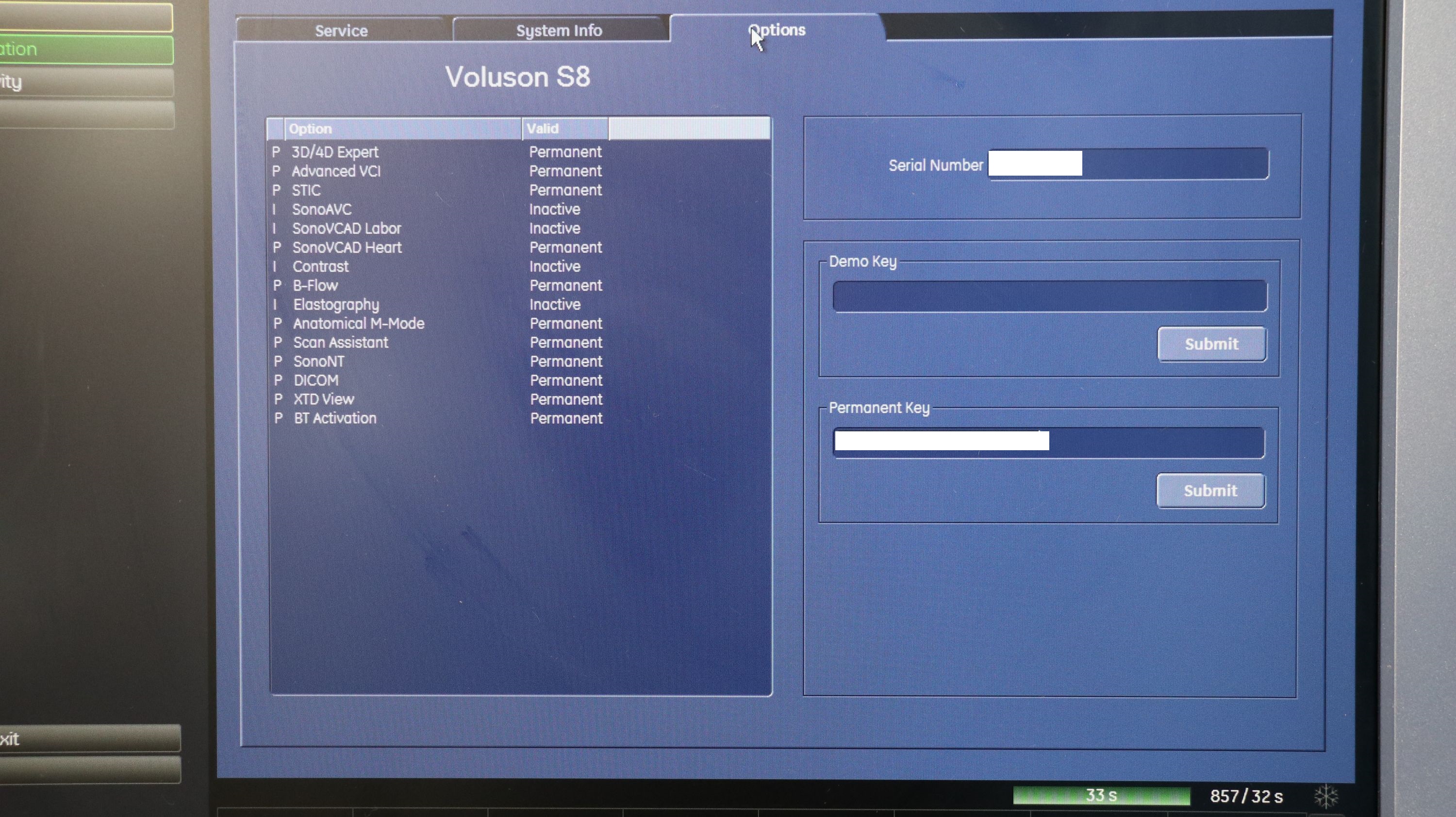Screen dimensions: 1456x817
Task: Open the System Info tab
Action: (559, 30)
